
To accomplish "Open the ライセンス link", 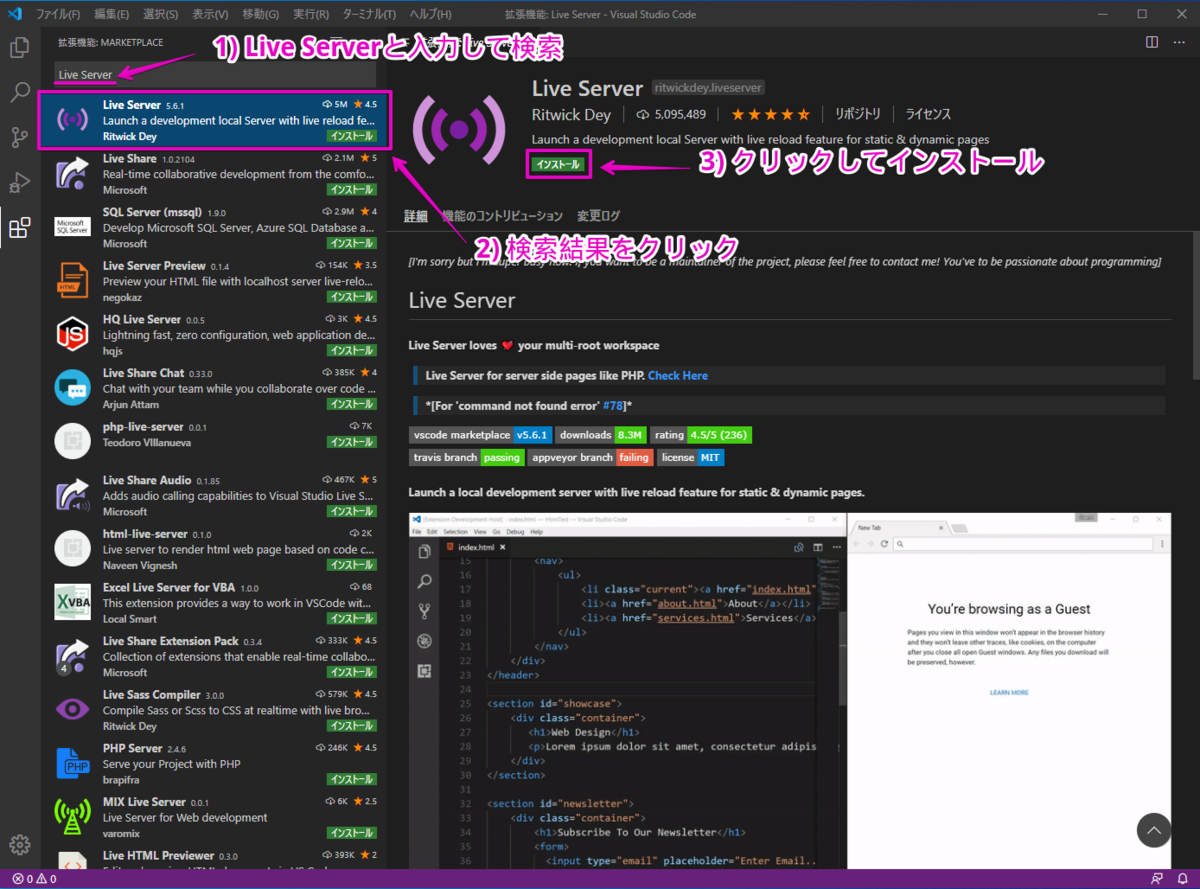I will click(x=928, y=114).
